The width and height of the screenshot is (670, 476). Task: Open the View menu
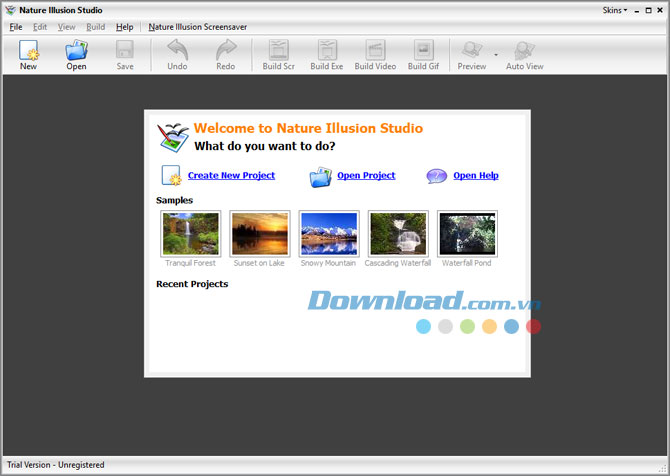pyautogui.click(x=67, y=27)
